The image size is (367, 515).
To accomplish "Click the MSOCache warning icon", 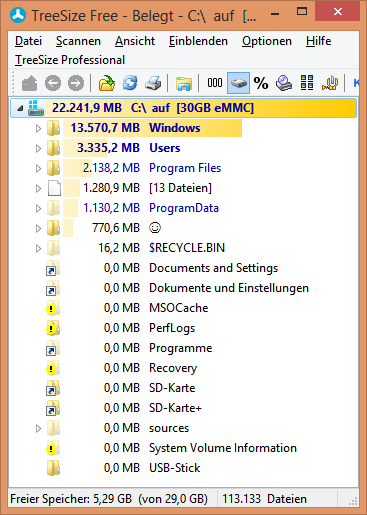I will pyautogui.click(x=53, y=308).
